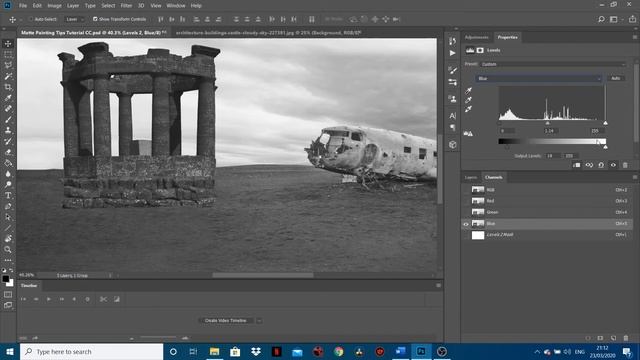The width and height of the screenshot is (640, 360).
Task: Open the Window menu
Action: [x=176, y=6]
